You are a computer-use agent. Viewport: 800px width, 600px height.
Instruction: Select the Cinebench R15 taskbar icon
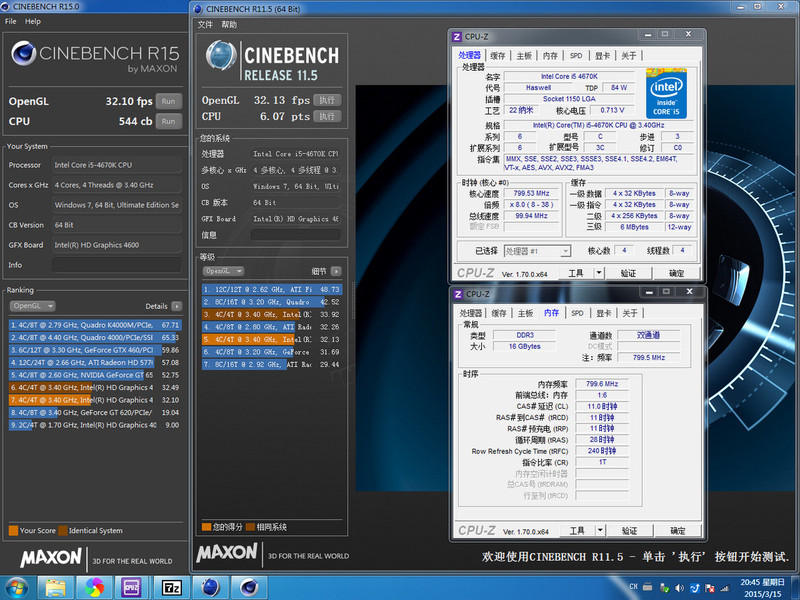click(249, 586)
